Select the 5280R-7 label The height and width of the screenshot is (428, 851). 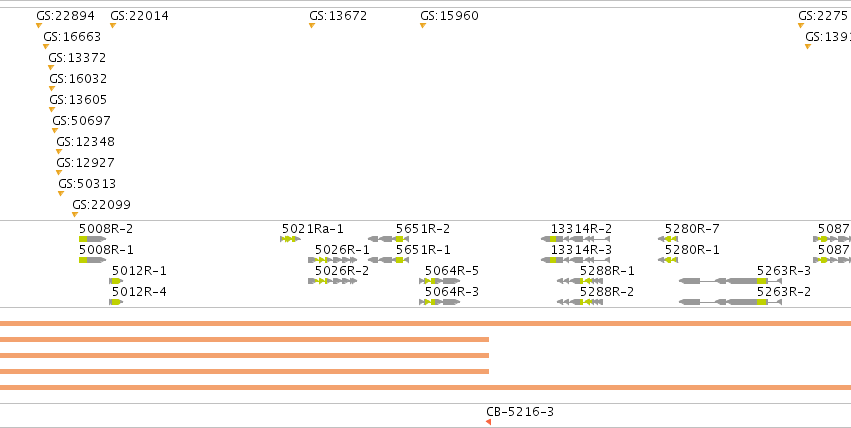(692, 229)
